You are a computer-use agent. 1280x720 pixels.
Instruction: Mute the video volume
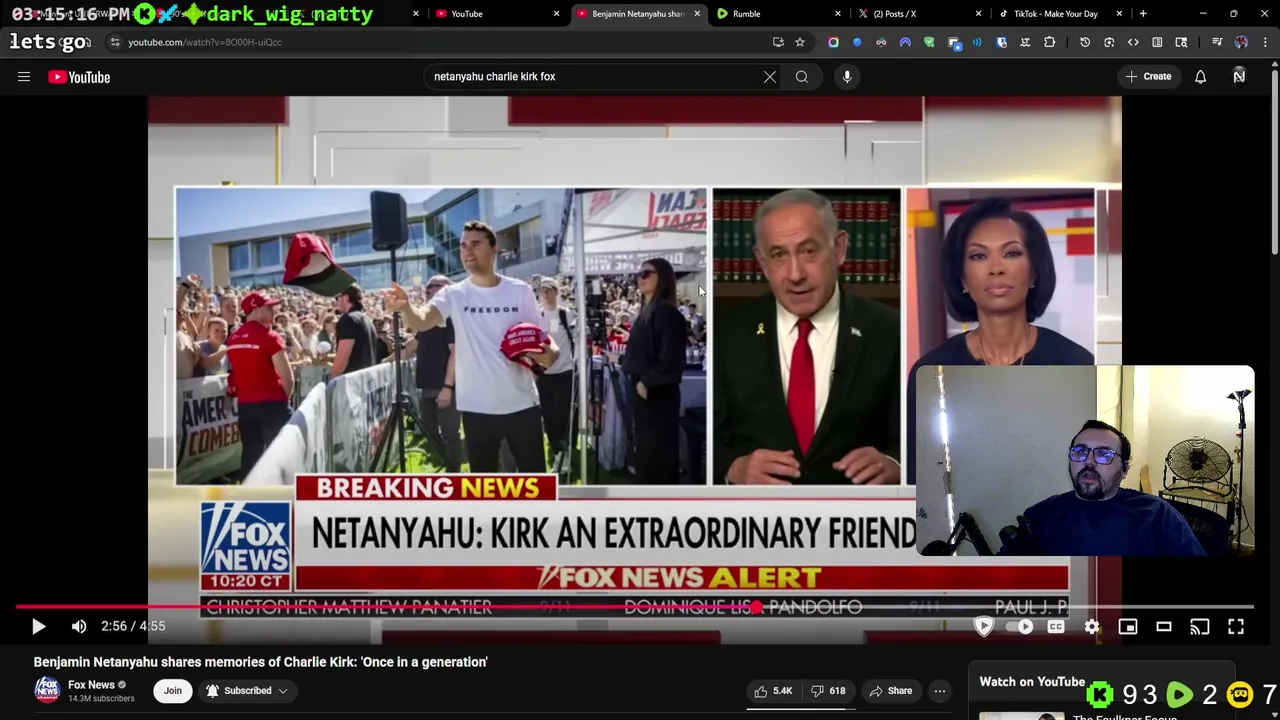coord(79,626)
